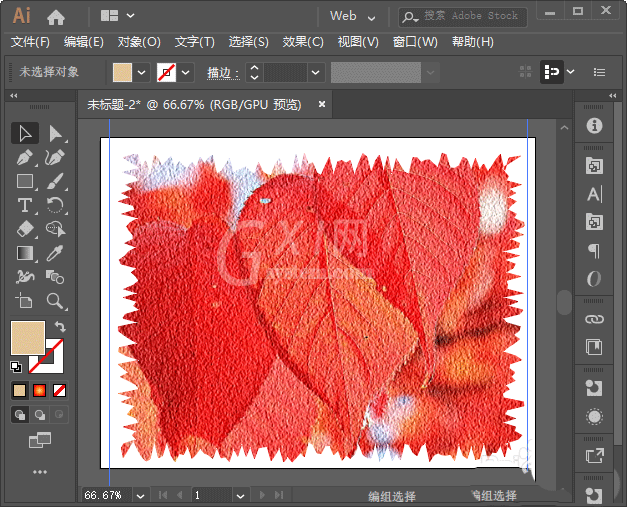This screenshot has height=507, width=627.
Task: Open the 文字(T) menu
Action: point(194,42)
